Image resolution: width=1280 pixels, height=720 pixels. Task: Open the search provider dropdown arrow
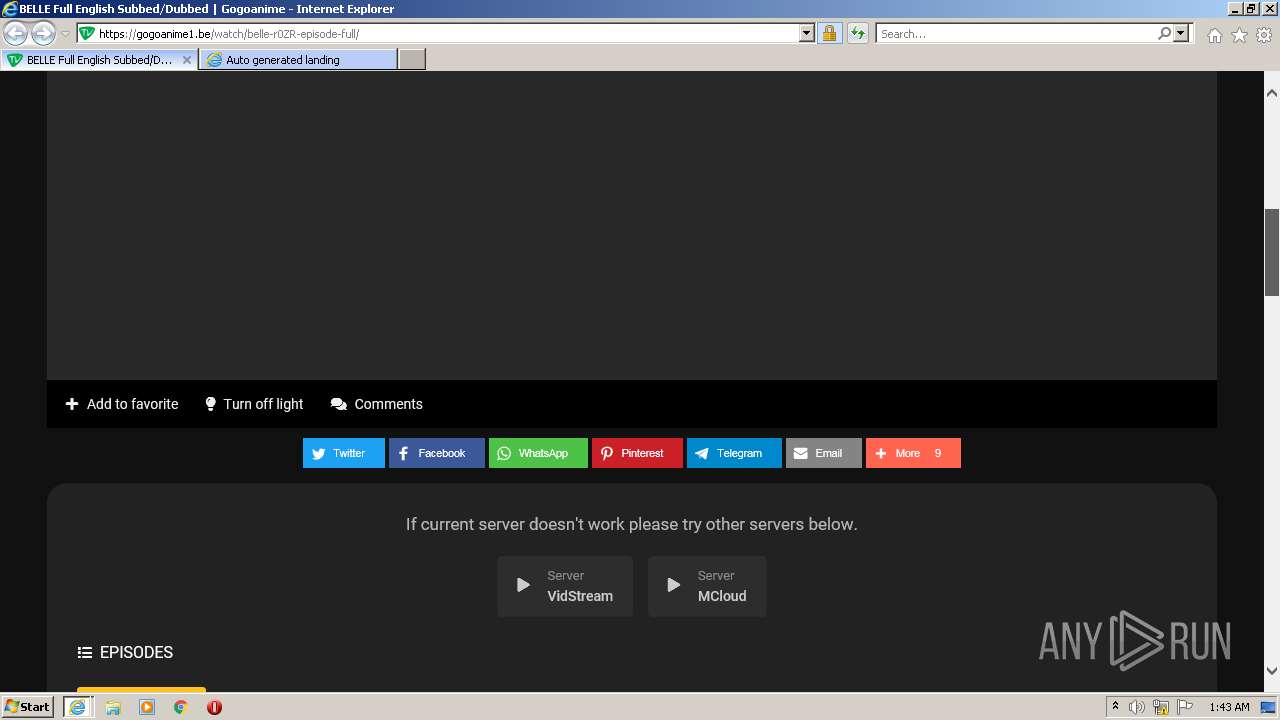point(1181,33)
